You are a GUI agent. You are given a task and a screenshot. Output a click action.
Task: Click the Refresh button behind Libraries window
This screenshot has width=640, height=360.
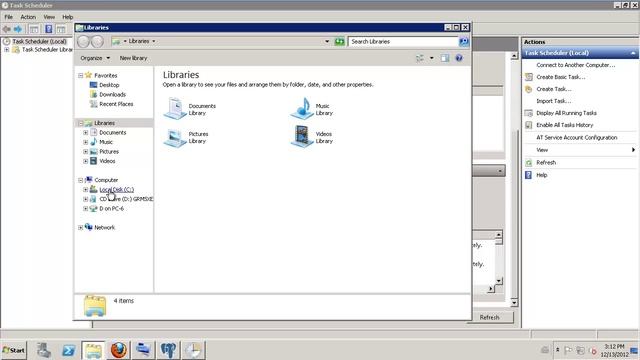point(490,317)
